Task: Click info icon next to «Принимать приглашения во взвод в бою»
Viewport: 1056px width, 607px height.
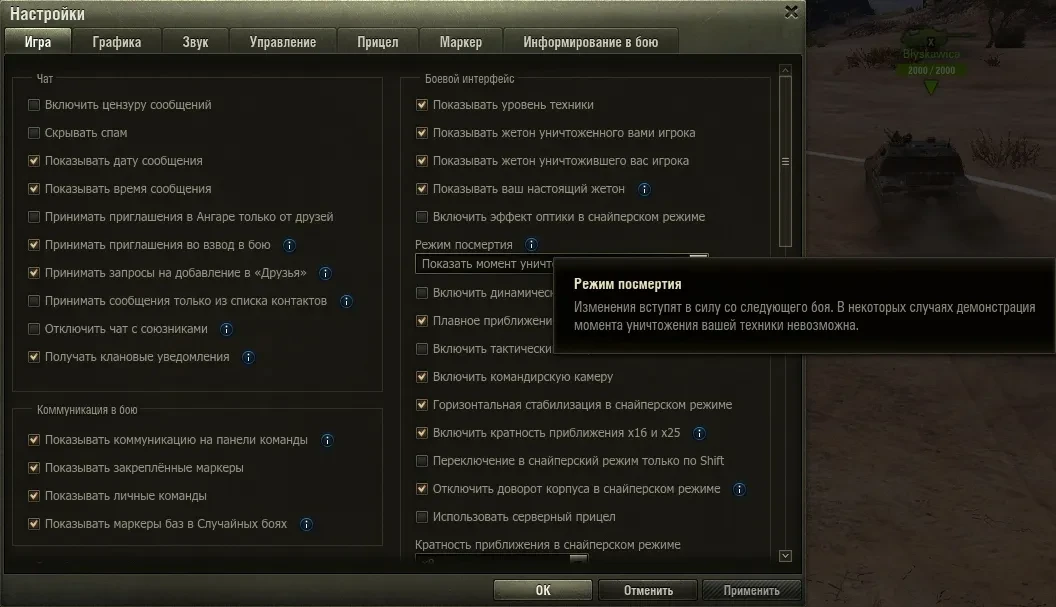Action: pyautogui.click(x=290, y=245)
